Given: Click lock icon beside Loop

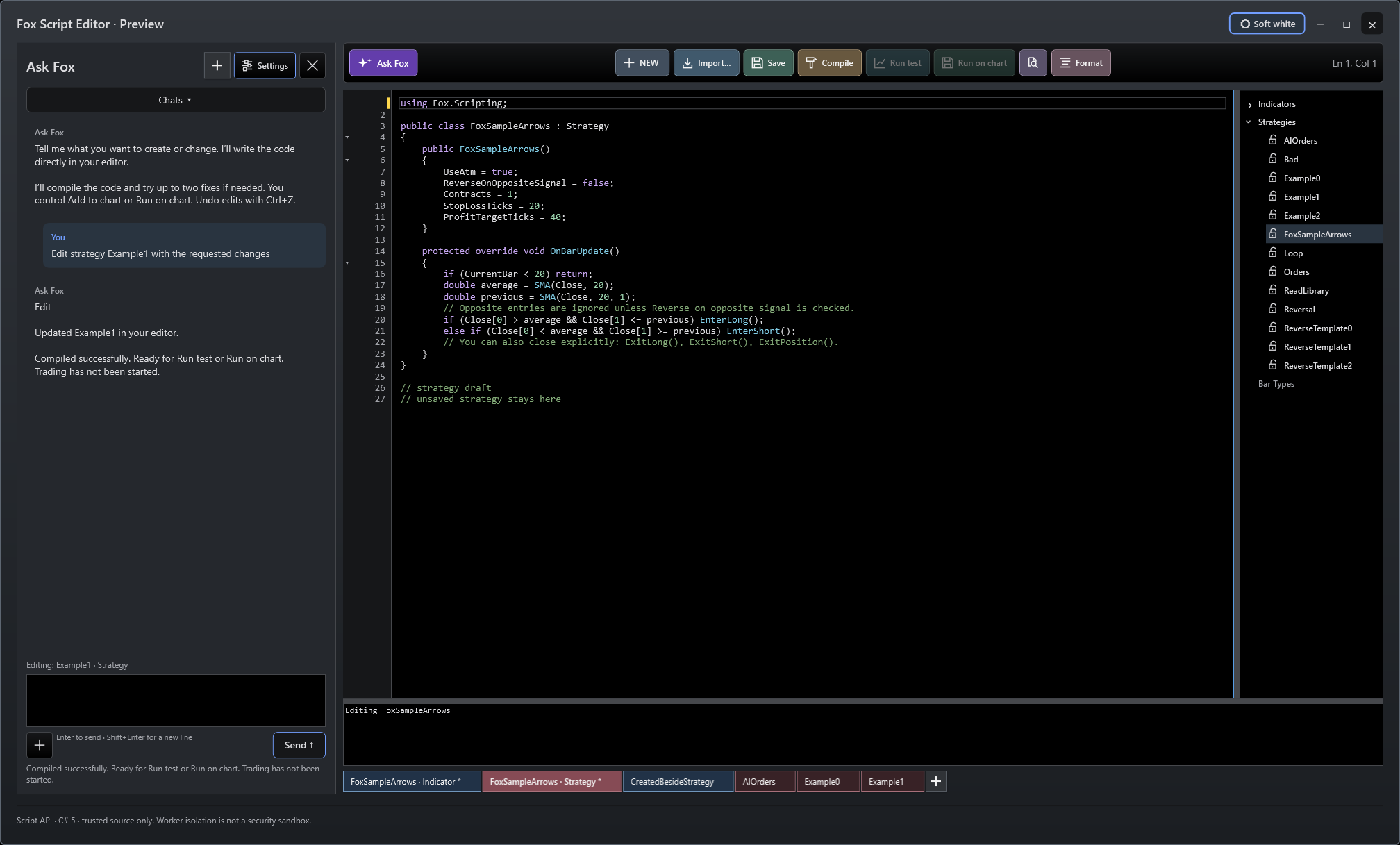Looking at the screenshot, I should [x=1273, y=253].
